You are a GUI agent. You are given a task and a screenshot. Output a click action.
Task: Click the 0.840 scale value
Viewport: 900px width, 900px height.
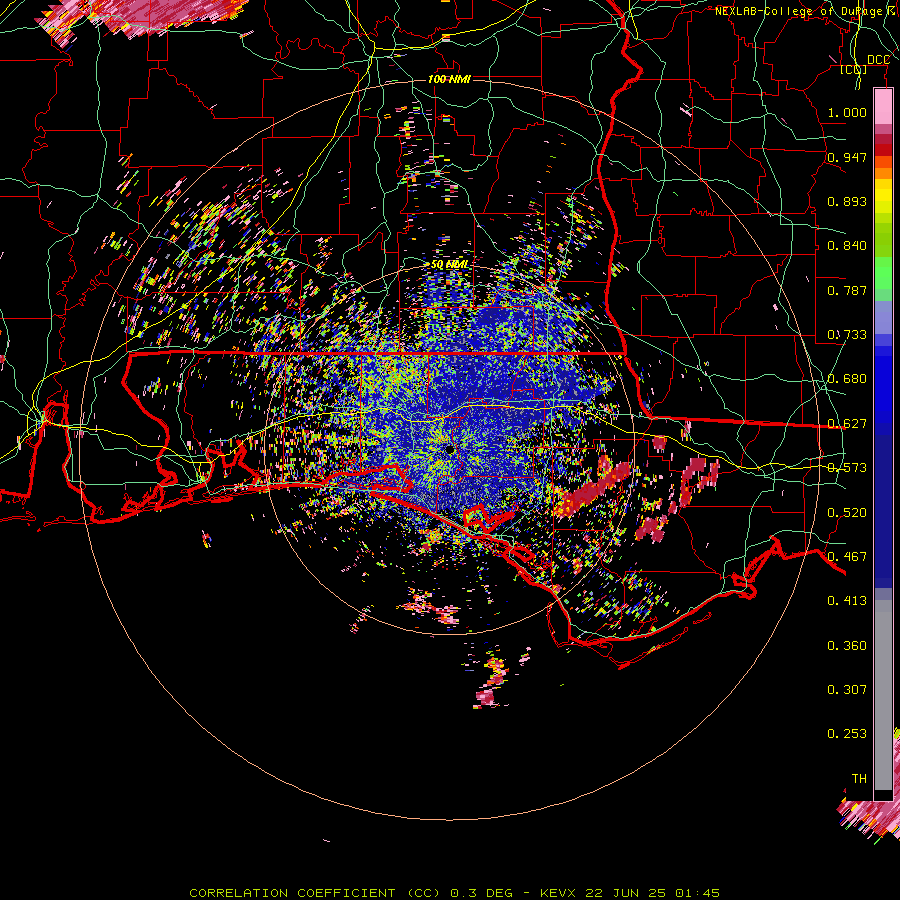pyautogui.click(x=847, y=246)
